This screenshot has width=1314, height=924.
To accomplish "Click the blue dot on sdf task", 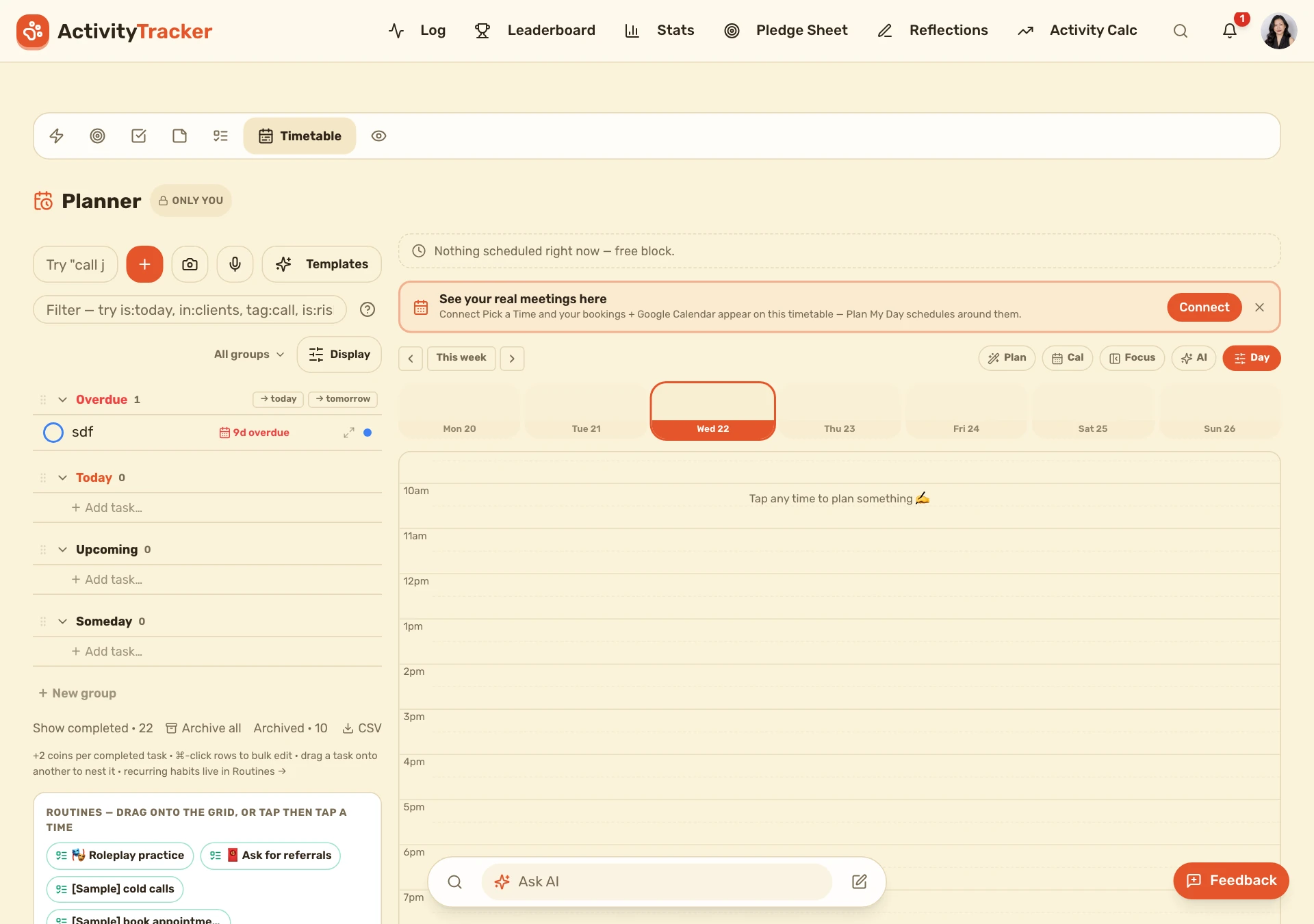I will pyautogui.click(x=368, y=433).
